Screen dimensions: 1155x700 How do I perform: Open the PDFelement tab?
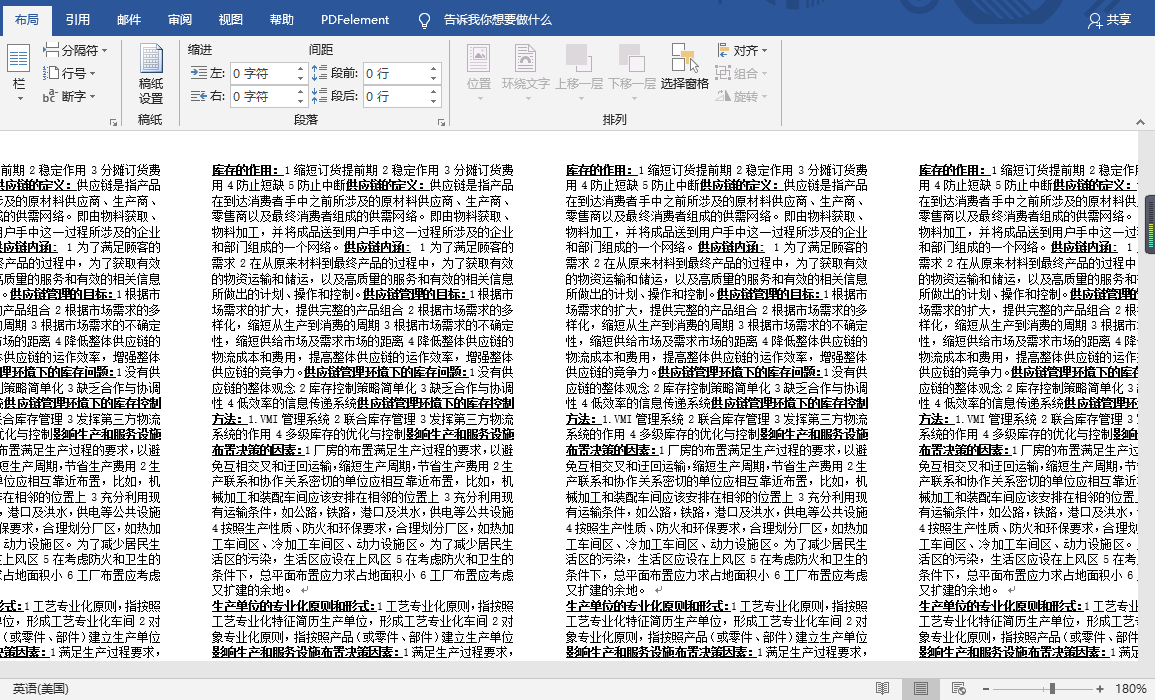tap(355, 19)
